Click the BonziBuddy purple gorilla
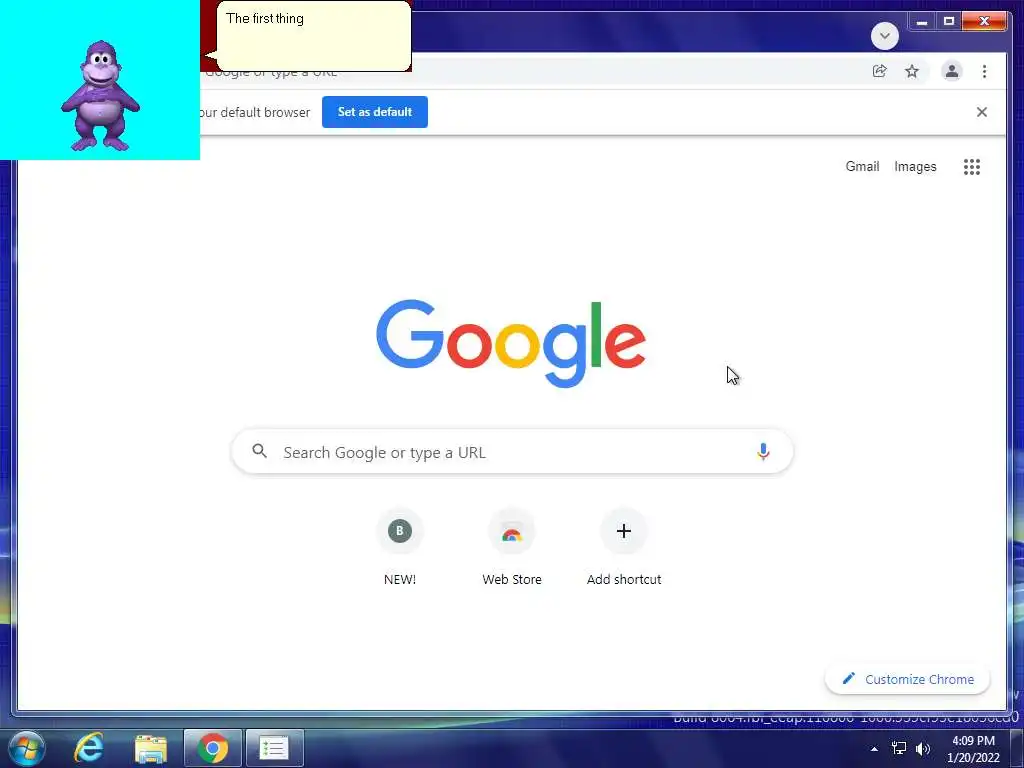This screenshot has height=768, width=1024. click(x=101, y=96)
